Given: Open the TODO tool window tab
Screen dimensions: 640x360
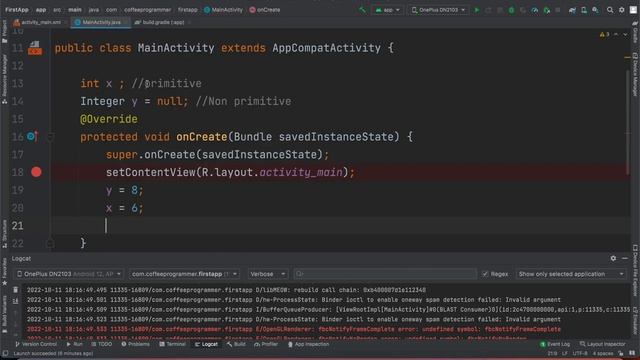Looking at the screenshot, I should coord(102,344).
